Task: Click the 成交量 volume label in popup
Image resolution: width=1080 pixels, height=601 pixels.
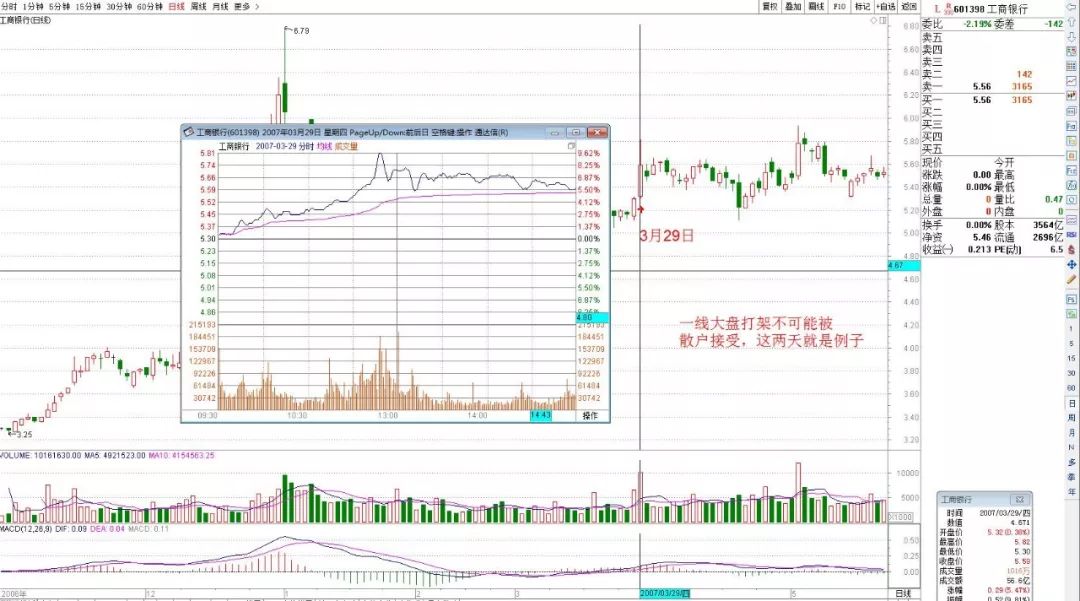Action: click(346, 147)
